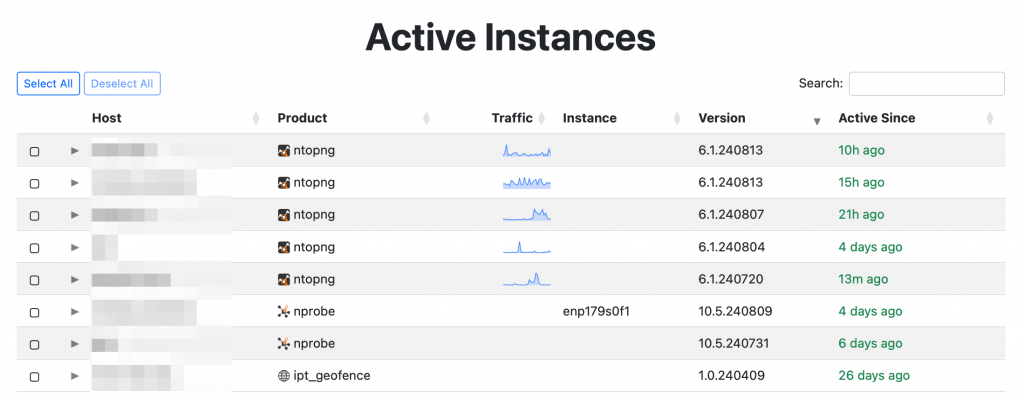
Task: Click the nprobe icon for version 10.5.240731
Action: pos(283,344)
